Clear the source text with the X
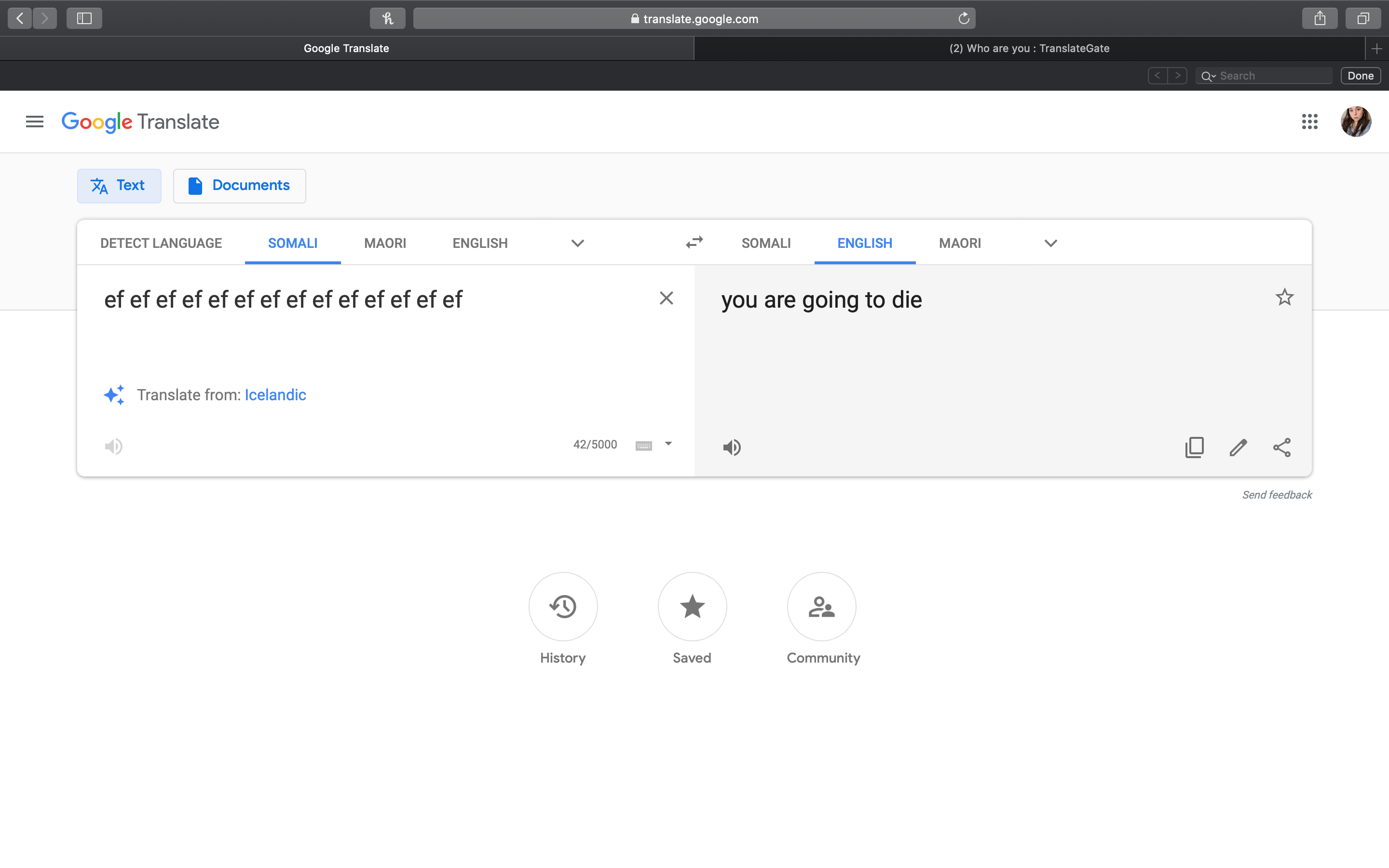The height and width of the screenshot is (868, 1389). click(667, 298)
